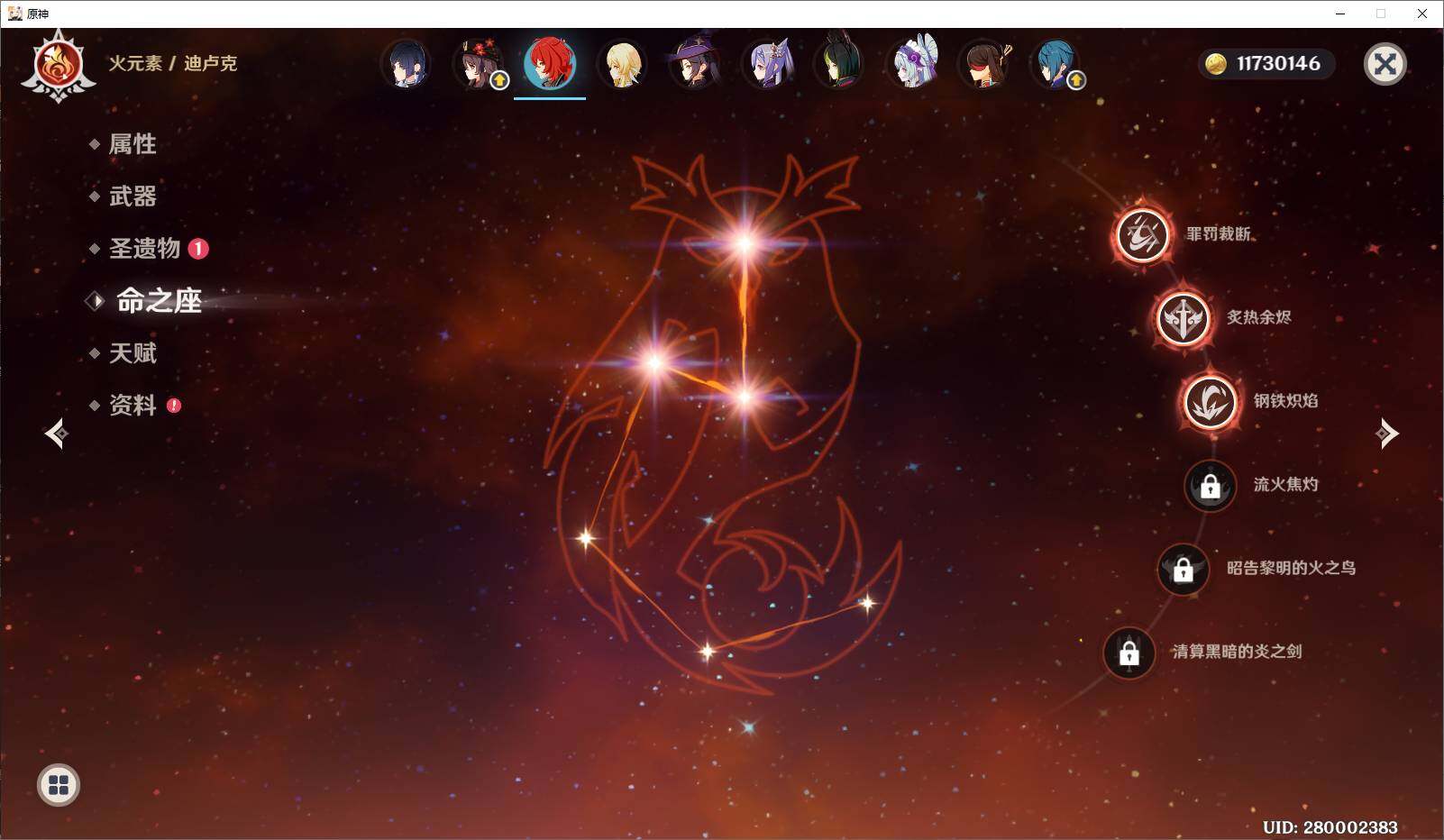The width and height of the screenshot is (1444, 840).
Task: Click the UID 280002383 text
Action: 1330,827
